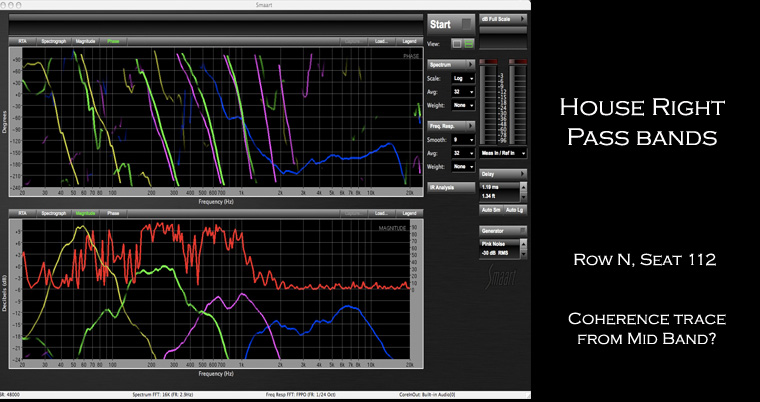Switch View to single-pane layout icon
Screen dimensions: 760x402
point(457,44)
